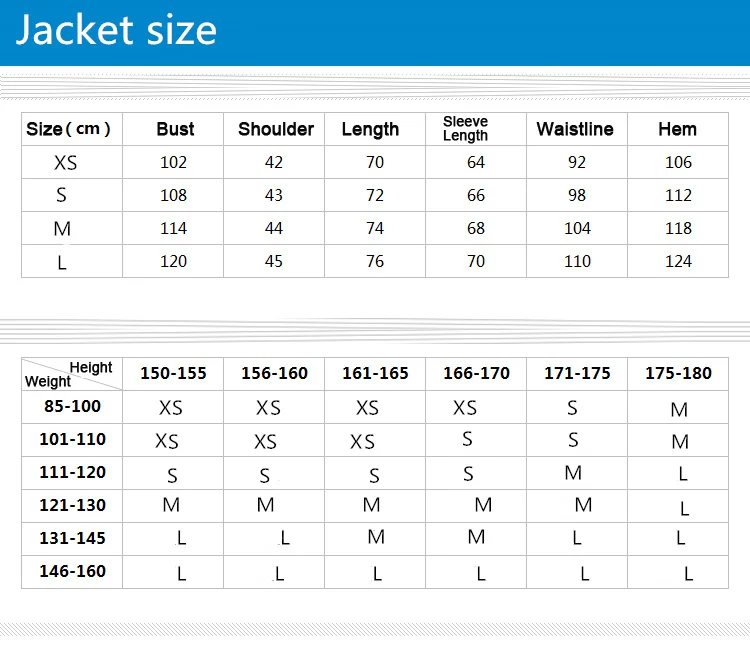Image resolution: width=750 pixels, height=652 pixels.
Task: Click the Height/Weight corner header cell
Action: click(72, 374)
